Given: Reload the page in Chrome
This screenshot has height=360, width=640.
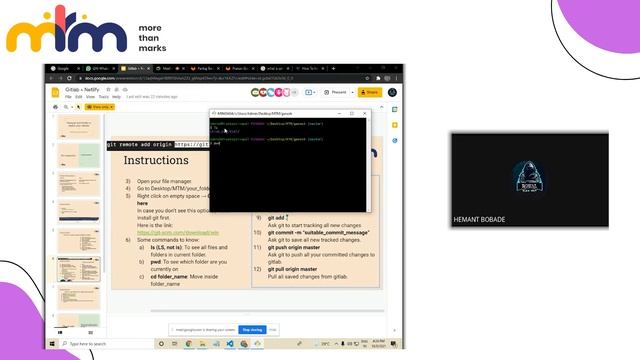Looking at the screenshot, I should [x=69, y=78].
